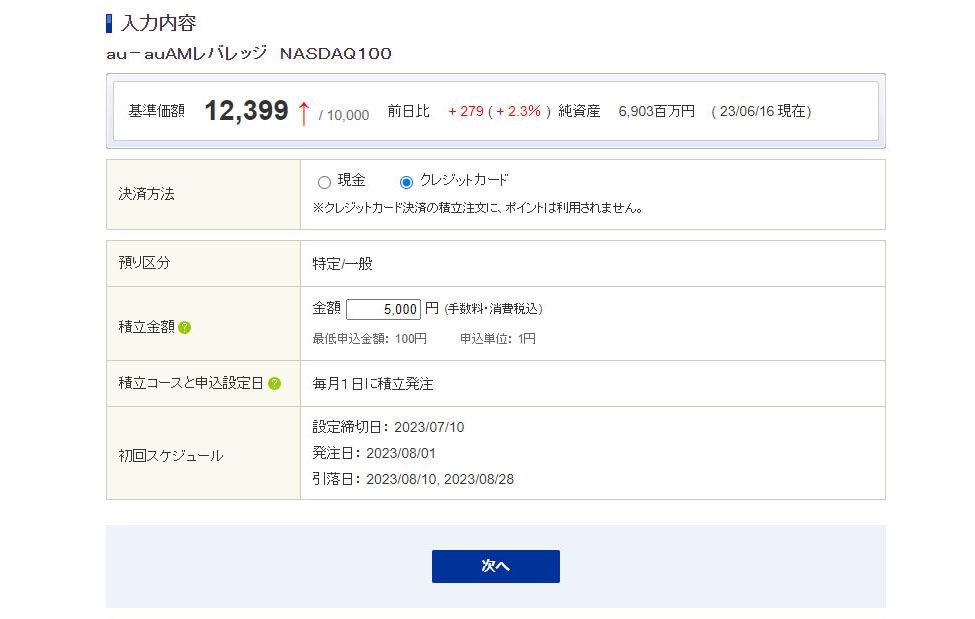Click the 毎月1日に積立発注 course text
This screenshot has height=619, width=975.
tap(373, 384)
